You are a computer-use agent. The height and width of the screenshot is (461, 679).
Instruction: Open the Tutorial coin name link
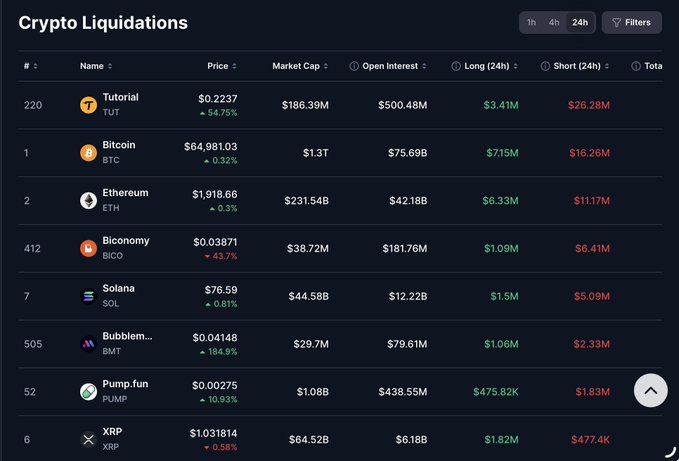click(x=120, y=97)
